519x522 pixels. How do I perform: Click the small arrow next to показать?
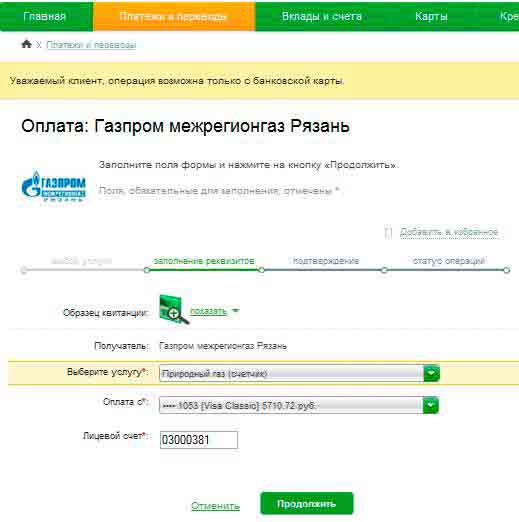click(235, 311)
